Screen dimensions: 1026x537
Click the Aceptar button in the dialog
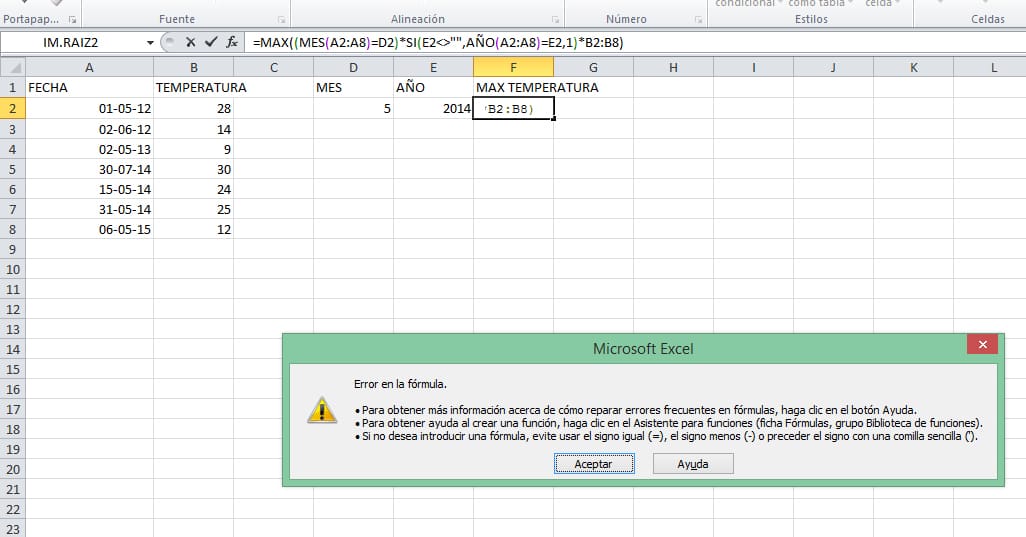point(594,464)
